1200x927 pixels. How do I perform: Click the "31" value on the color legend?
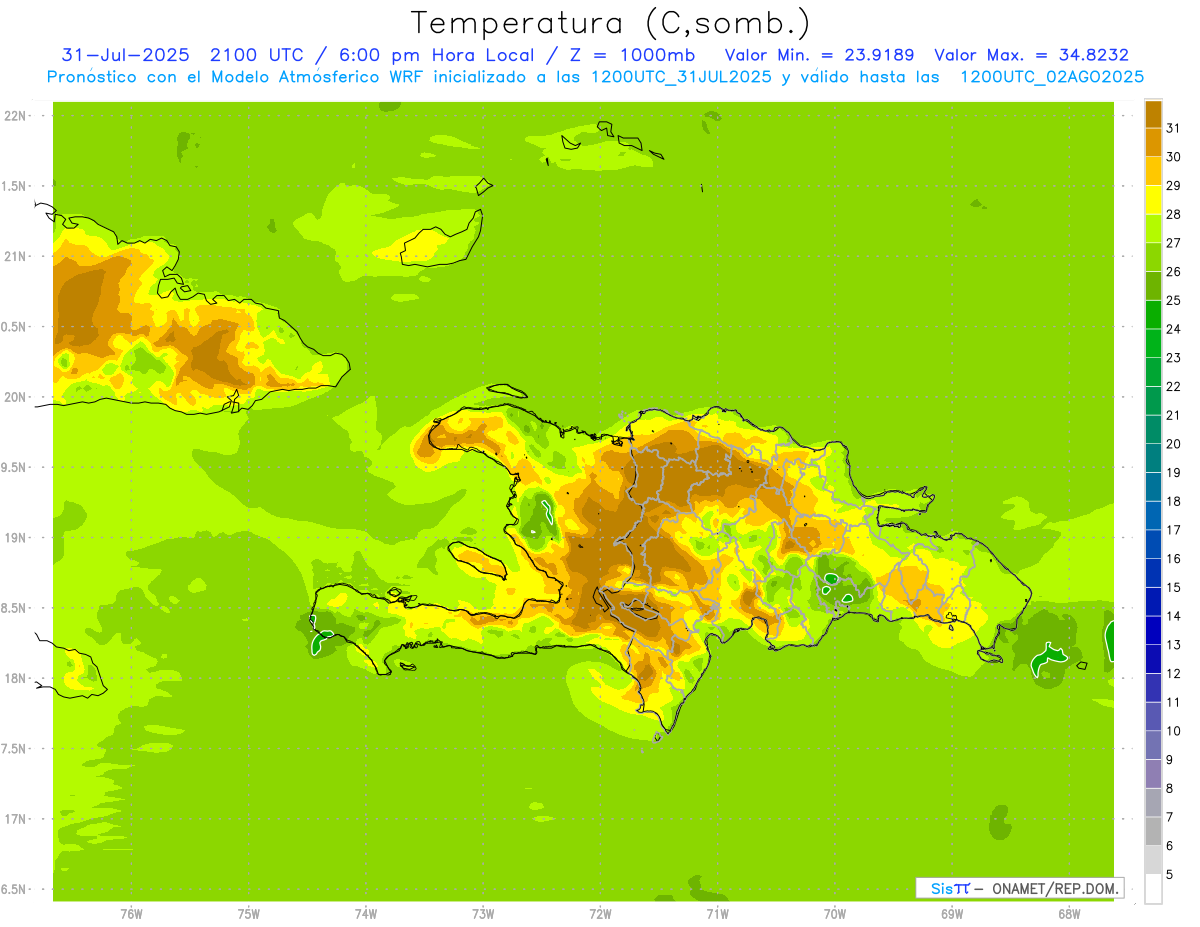point(1174,128)
